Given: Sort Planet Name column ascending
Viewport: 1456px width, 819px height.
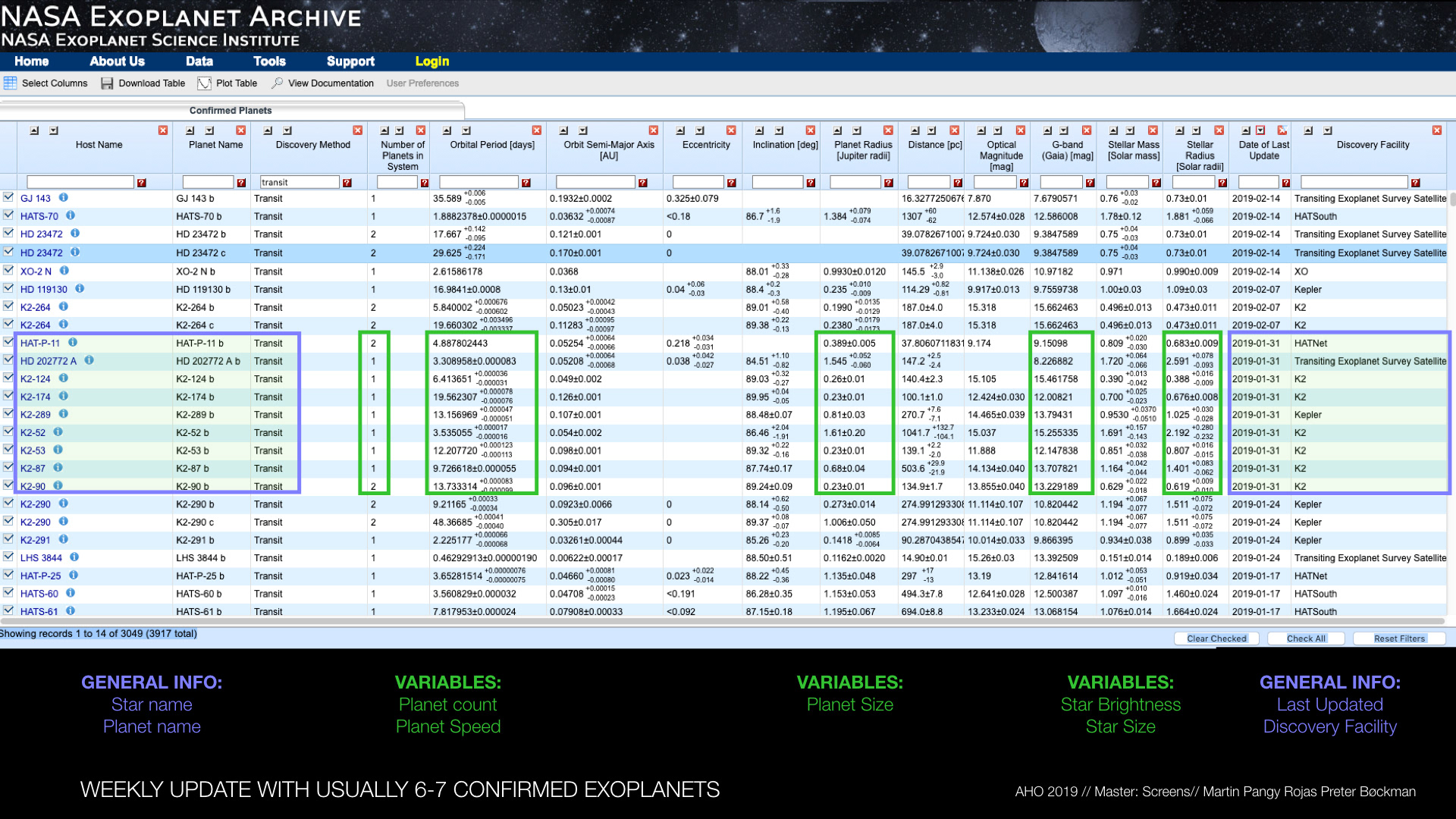Looking at the screenshot, I should tap(190, 130).
